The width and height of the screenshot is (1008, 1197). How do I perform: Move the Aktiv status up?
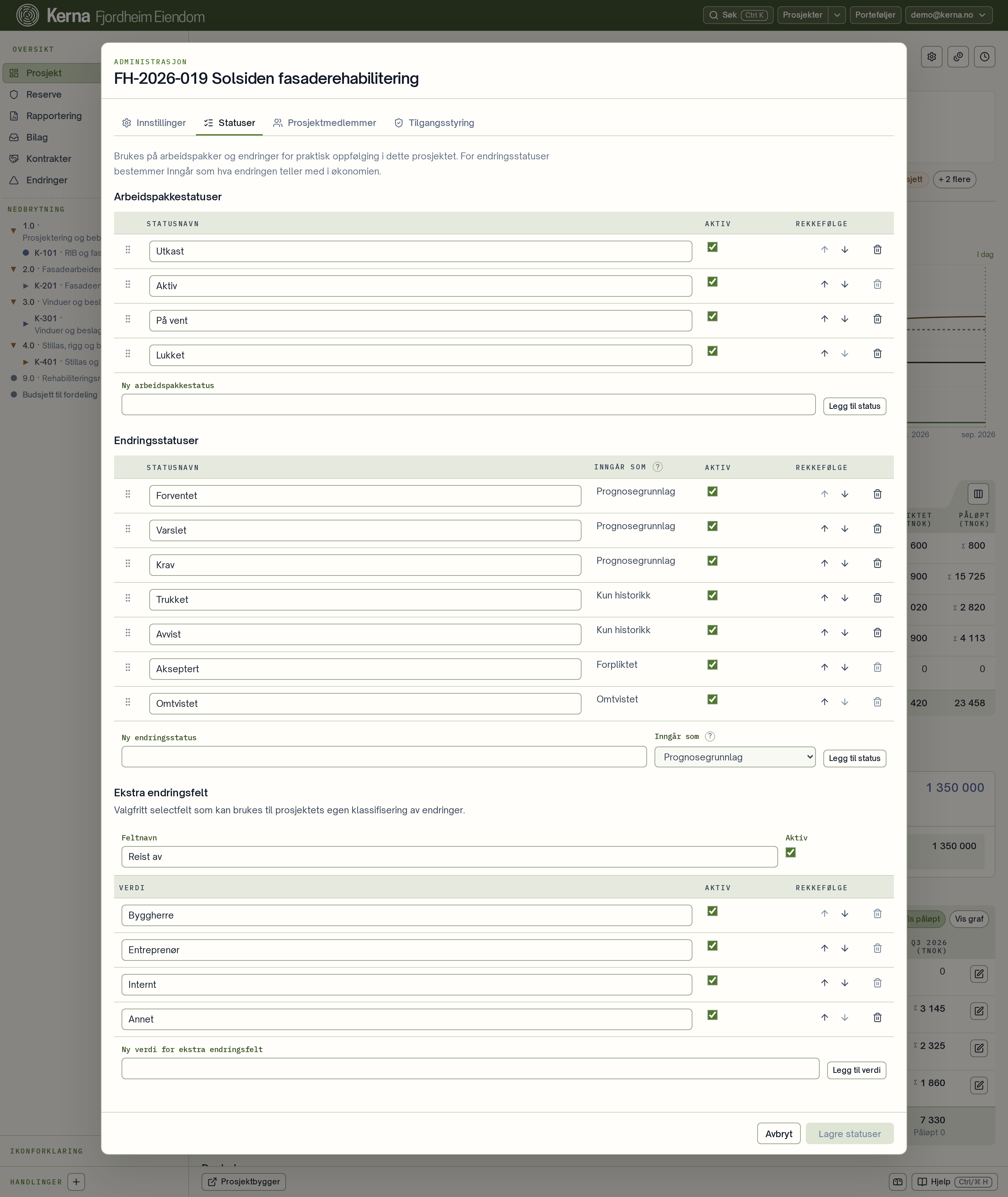tap(825, 284)
